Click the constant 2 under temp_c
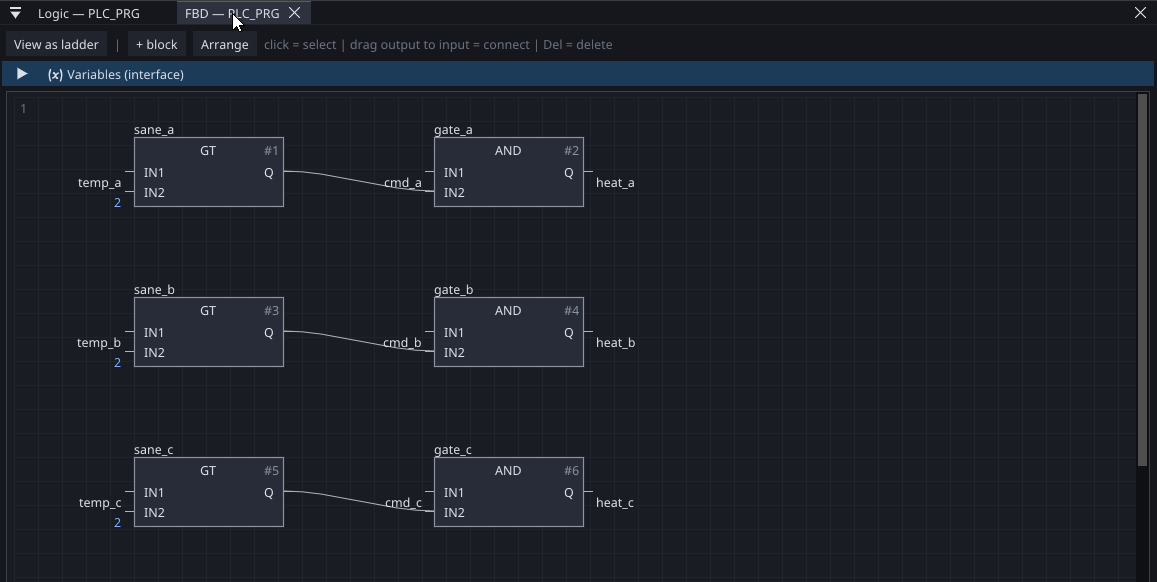 pyautogui.click(x=117, y=522)
